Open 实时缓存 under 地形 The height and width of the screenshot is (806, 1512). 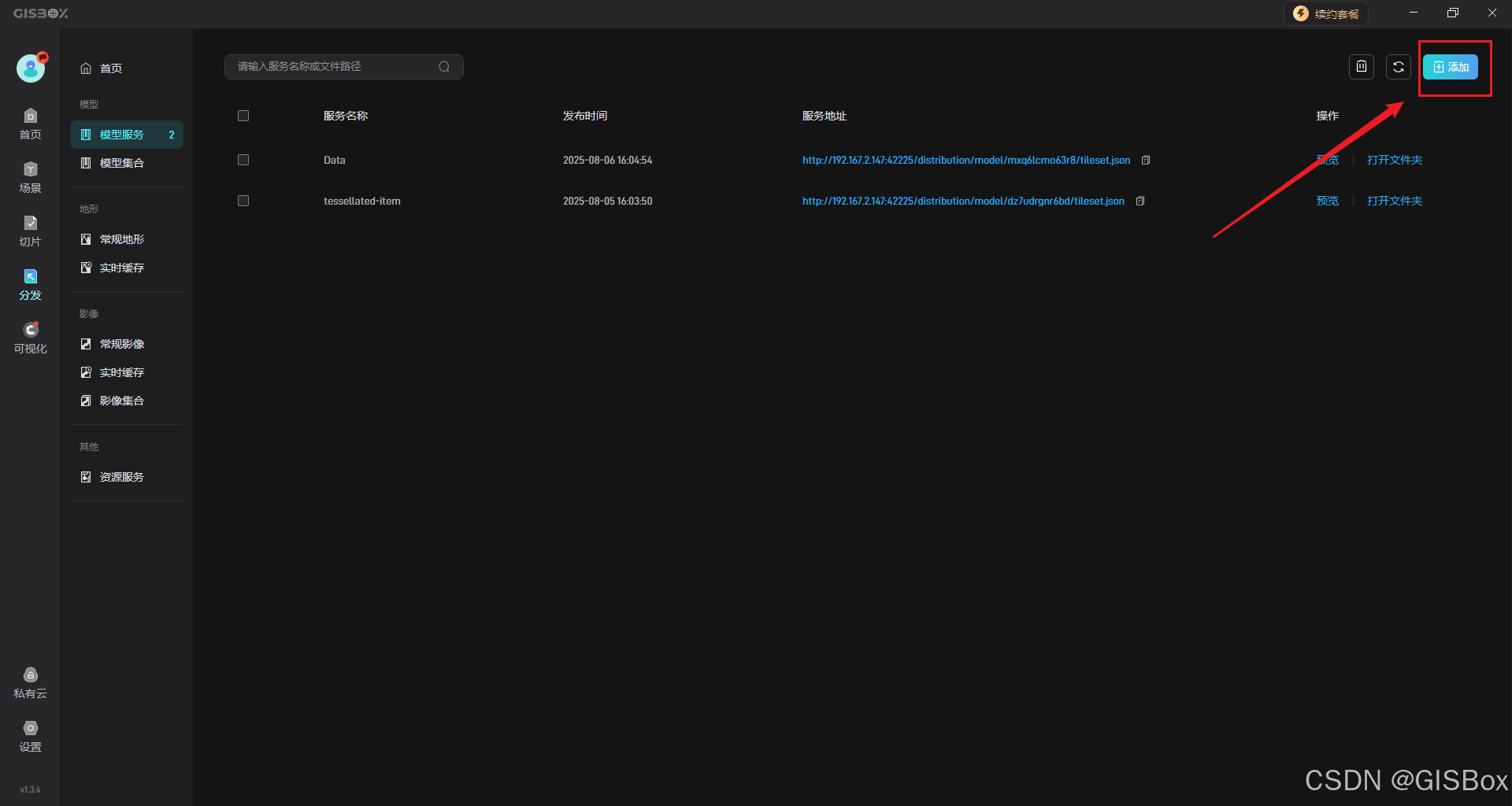point(127,268)
